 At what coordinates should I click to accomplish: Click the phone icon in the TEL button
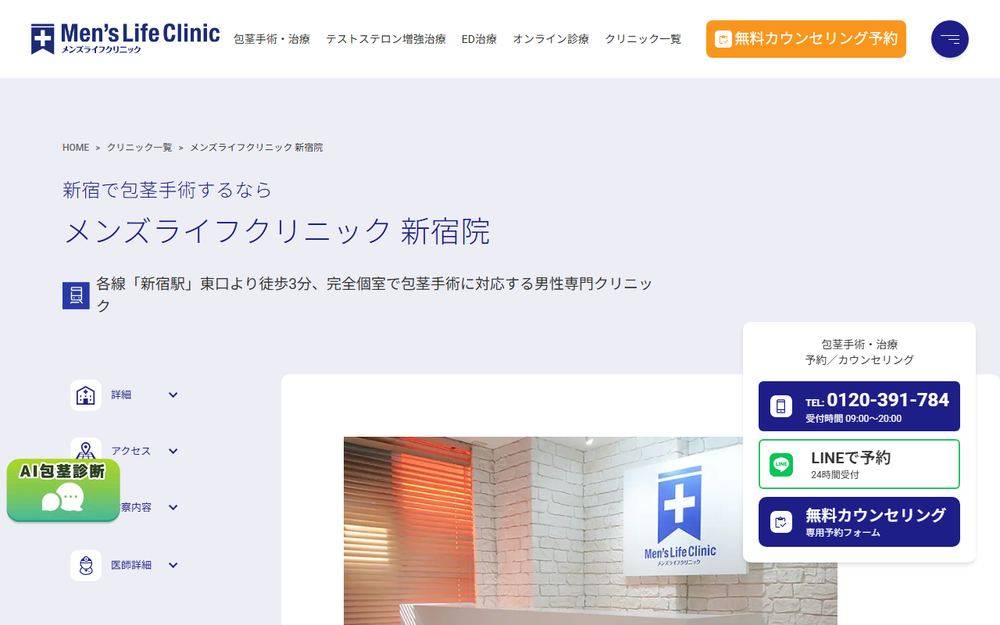(x=781, y=406)
